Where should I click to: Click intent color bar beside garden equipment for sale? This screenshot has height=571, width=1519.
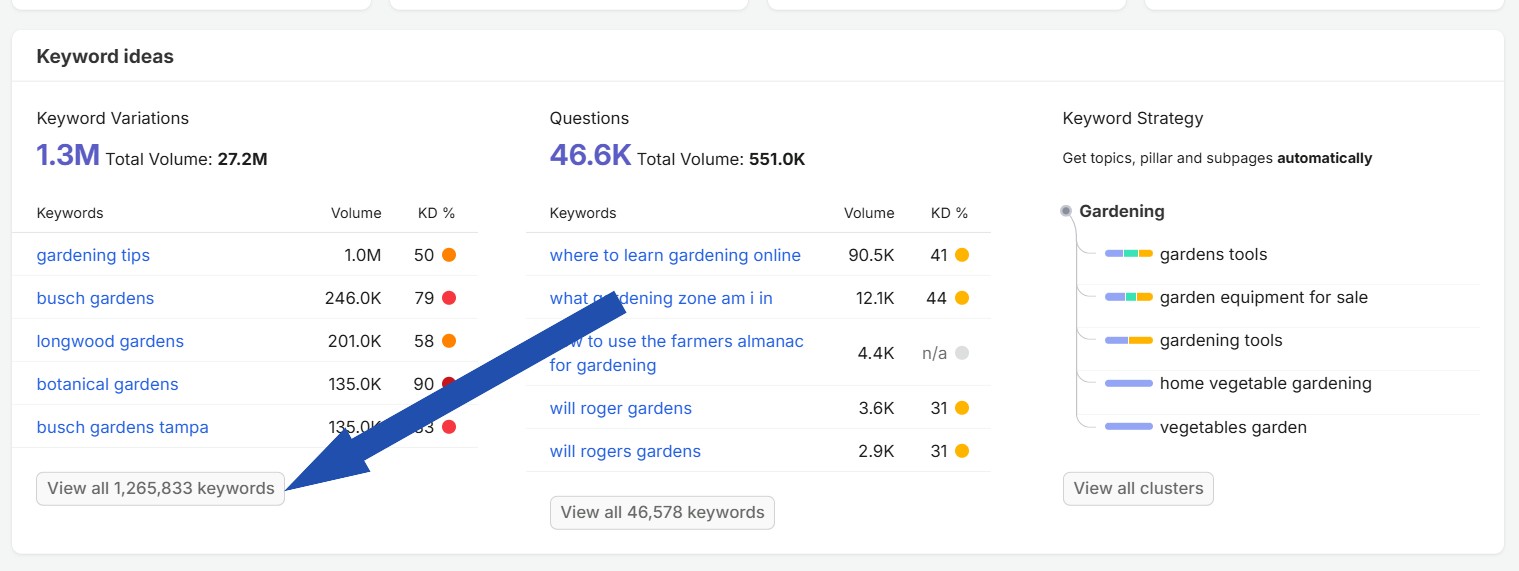point(1129,297)
